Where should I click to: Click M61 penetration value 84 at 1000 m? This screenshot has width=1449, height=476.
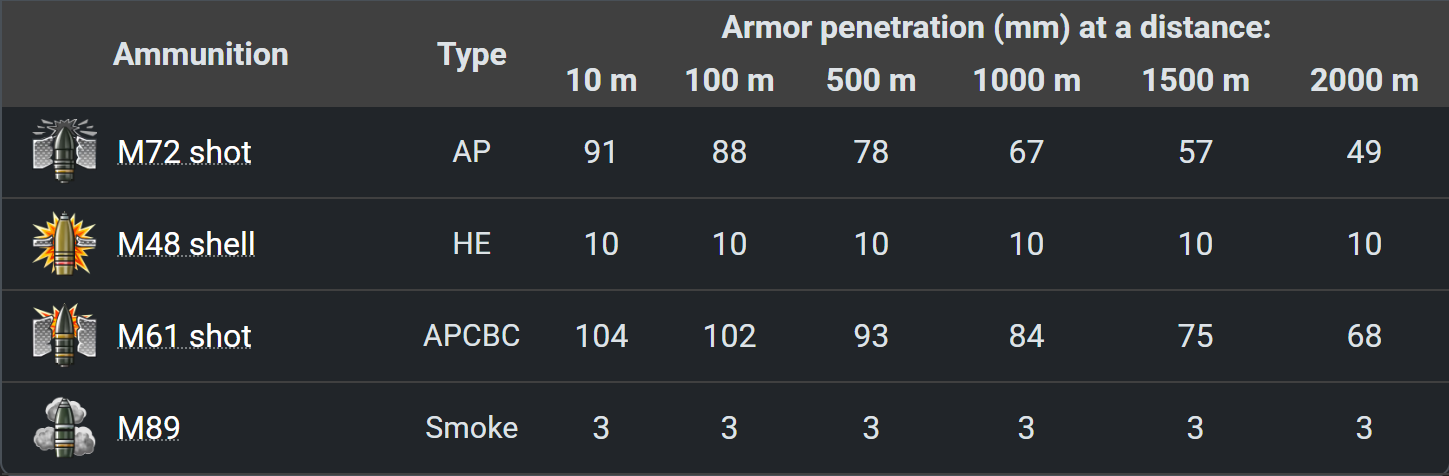click(x=1026, y=336)
